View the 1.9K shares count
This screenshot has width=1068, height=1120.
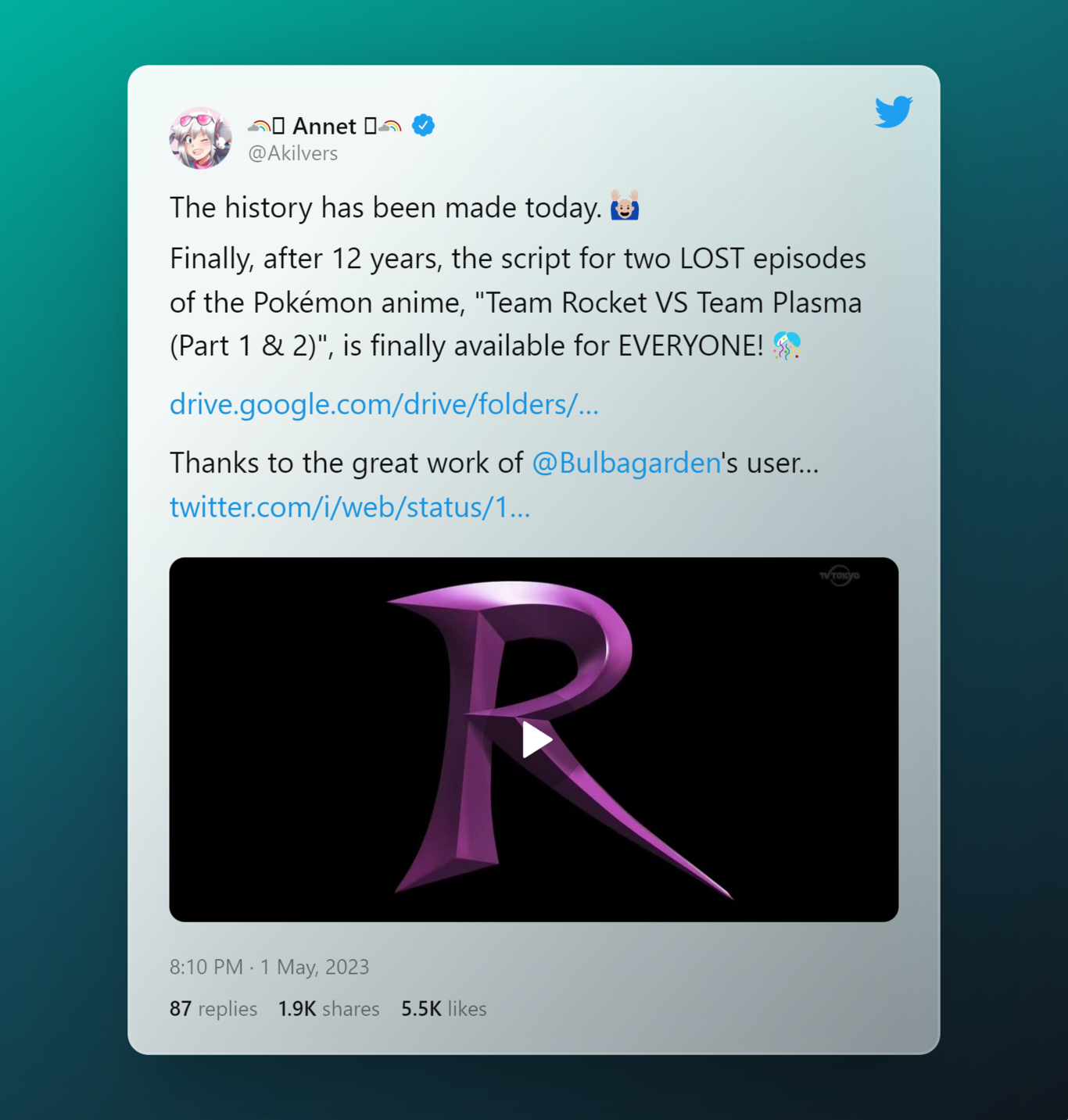click(x=328, y=1009)
